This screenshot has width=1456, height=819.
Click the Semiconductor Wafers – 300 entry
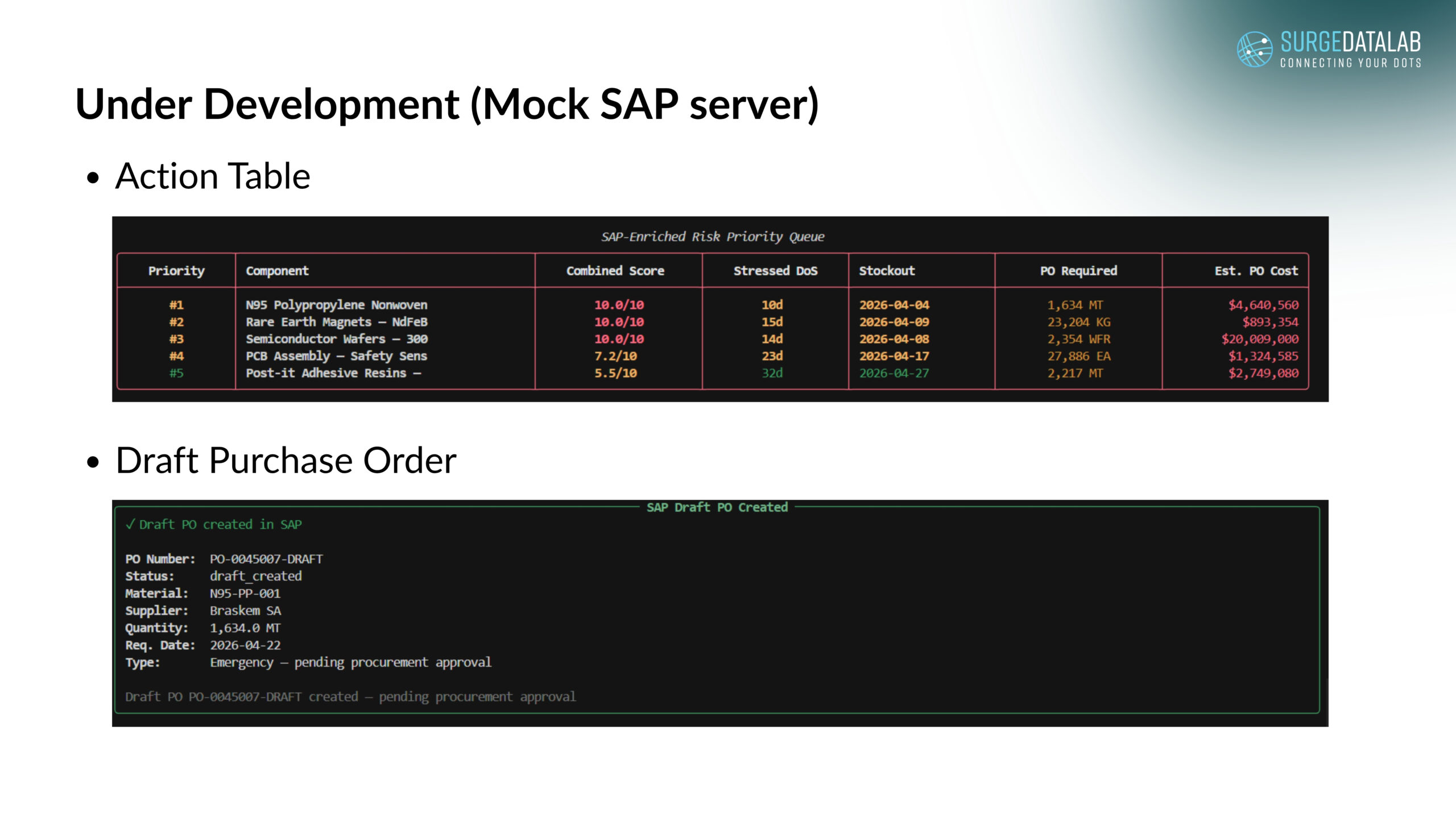coord(336,339)
